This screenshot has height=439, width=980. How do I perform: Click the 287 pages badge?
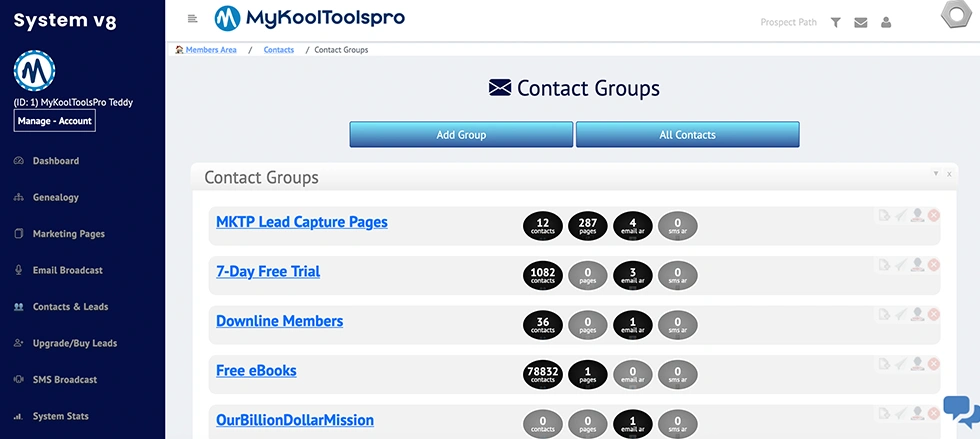588,226
